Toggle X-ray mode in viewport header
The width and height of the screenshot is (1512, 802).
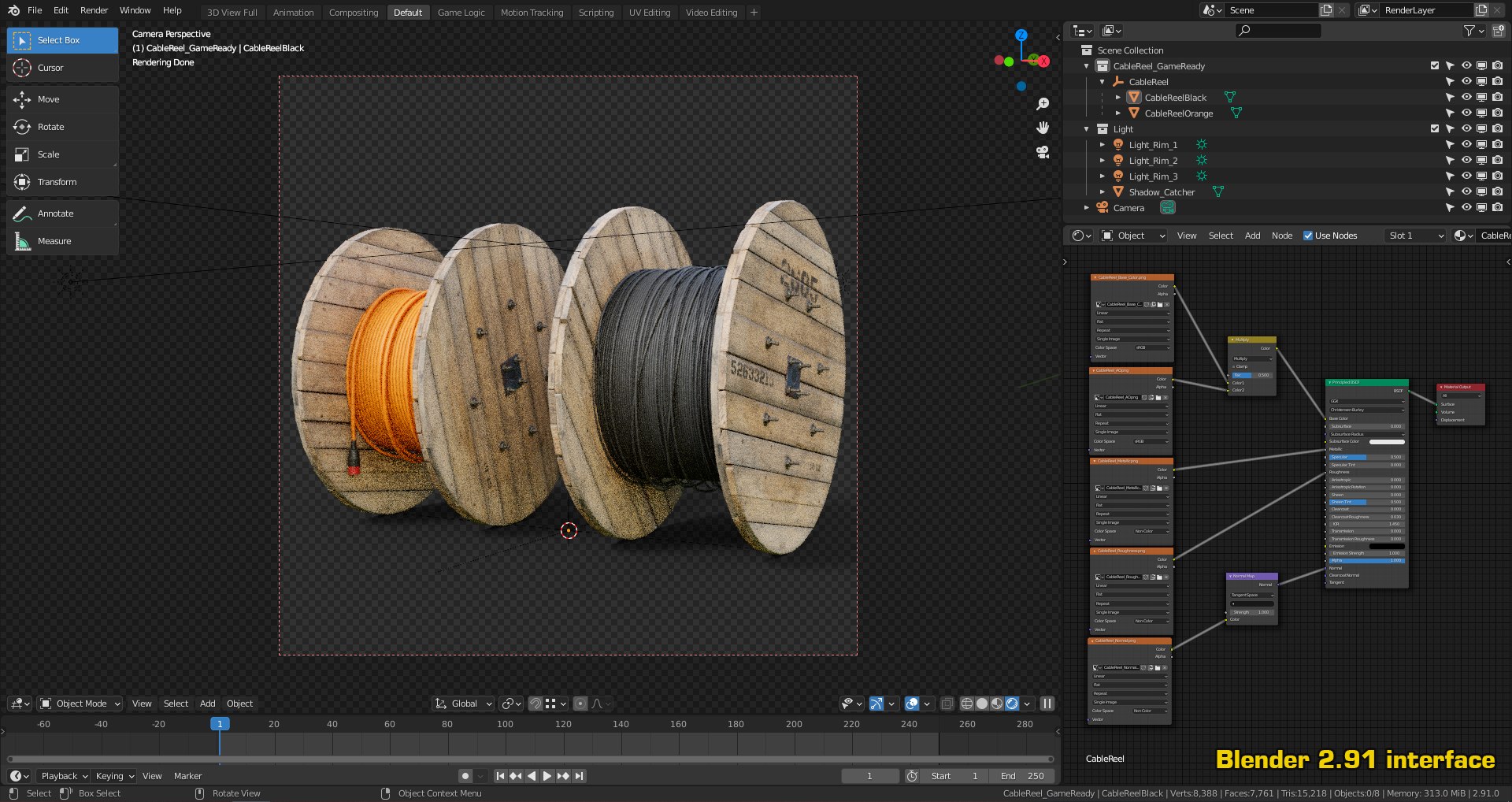(x=947, y=704)
